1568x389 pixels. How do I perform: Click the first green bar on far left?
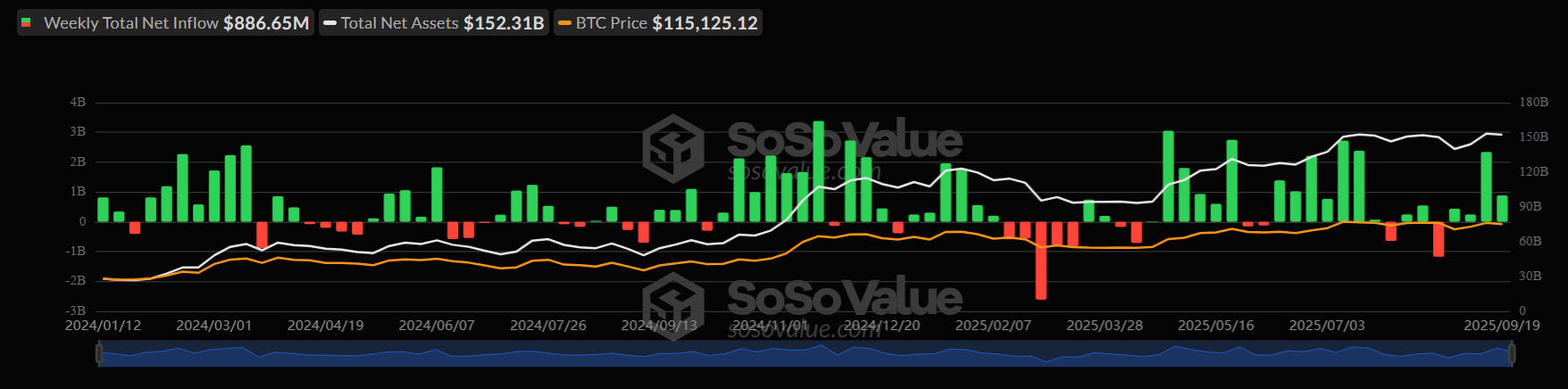click(x=103, y=210)
